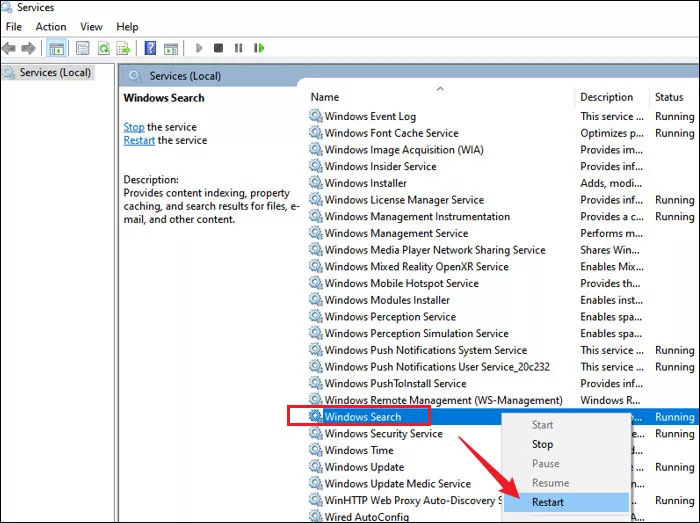Click the Forward arrow toolbar icon
Viewport: 700px width, 523px height.
click(29, 48)
